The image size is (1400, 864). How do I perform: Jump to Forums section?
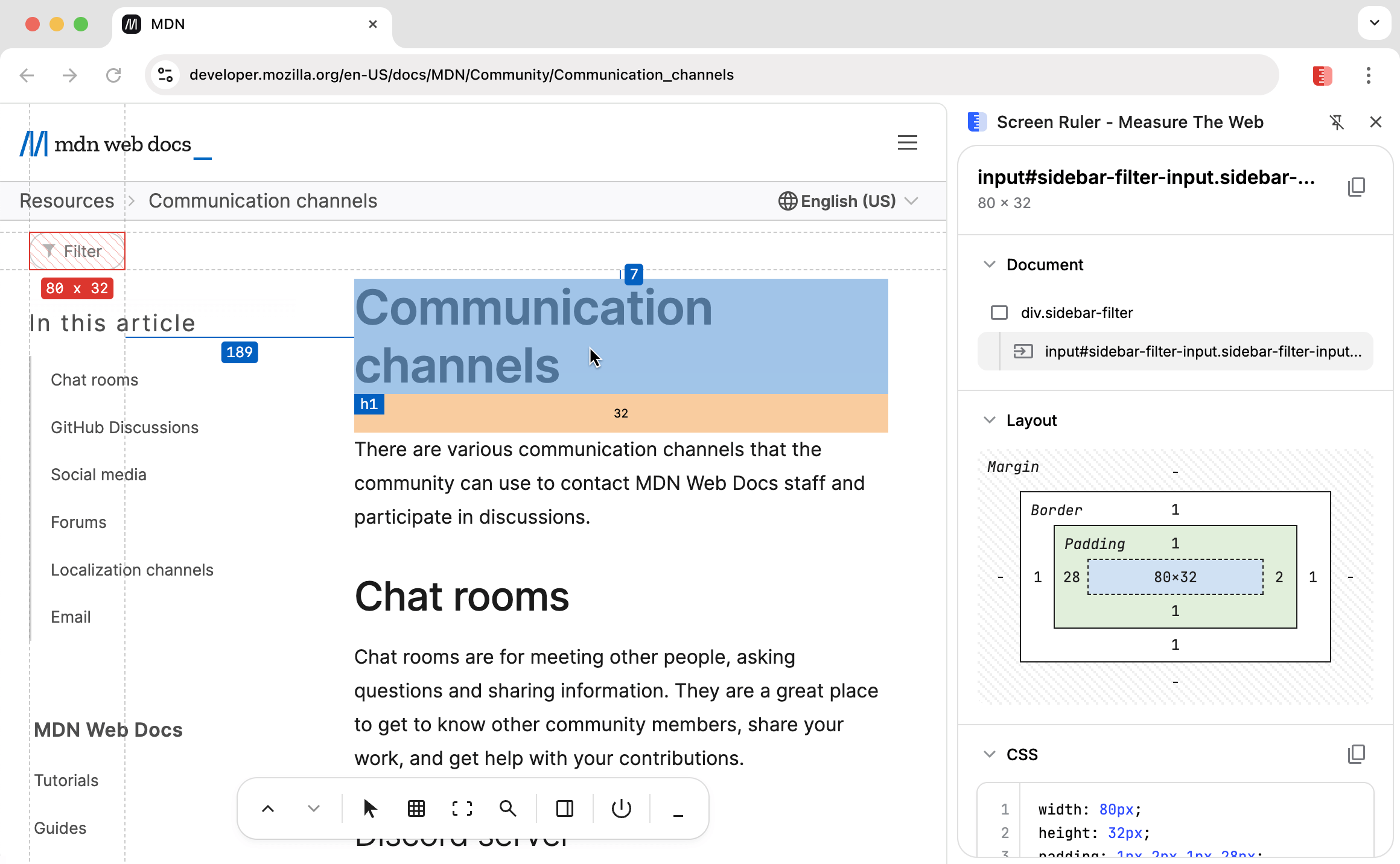click(78, 523)
